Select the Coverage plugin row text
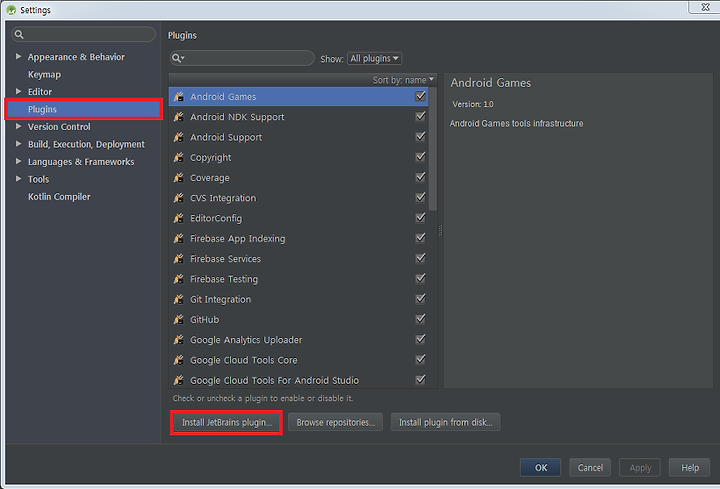 click(209, 178)
